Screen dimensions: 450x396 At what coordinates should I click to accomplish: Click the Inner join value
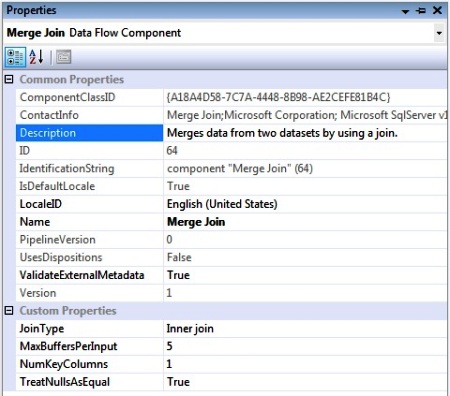[x=190, y=329]
